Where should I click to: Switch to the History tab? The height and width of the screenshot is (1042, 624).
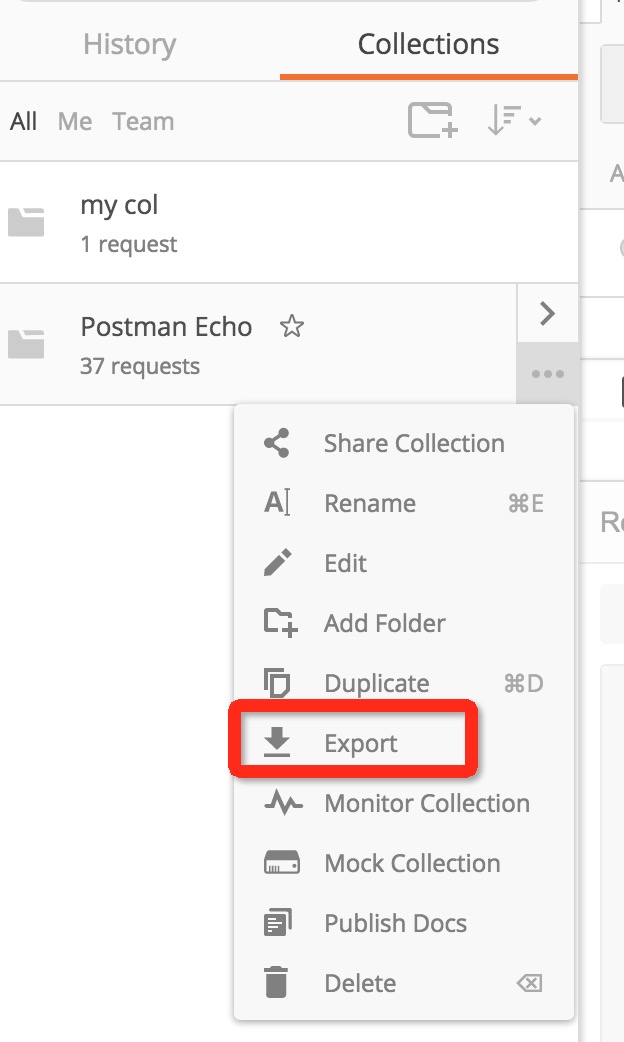130,44
